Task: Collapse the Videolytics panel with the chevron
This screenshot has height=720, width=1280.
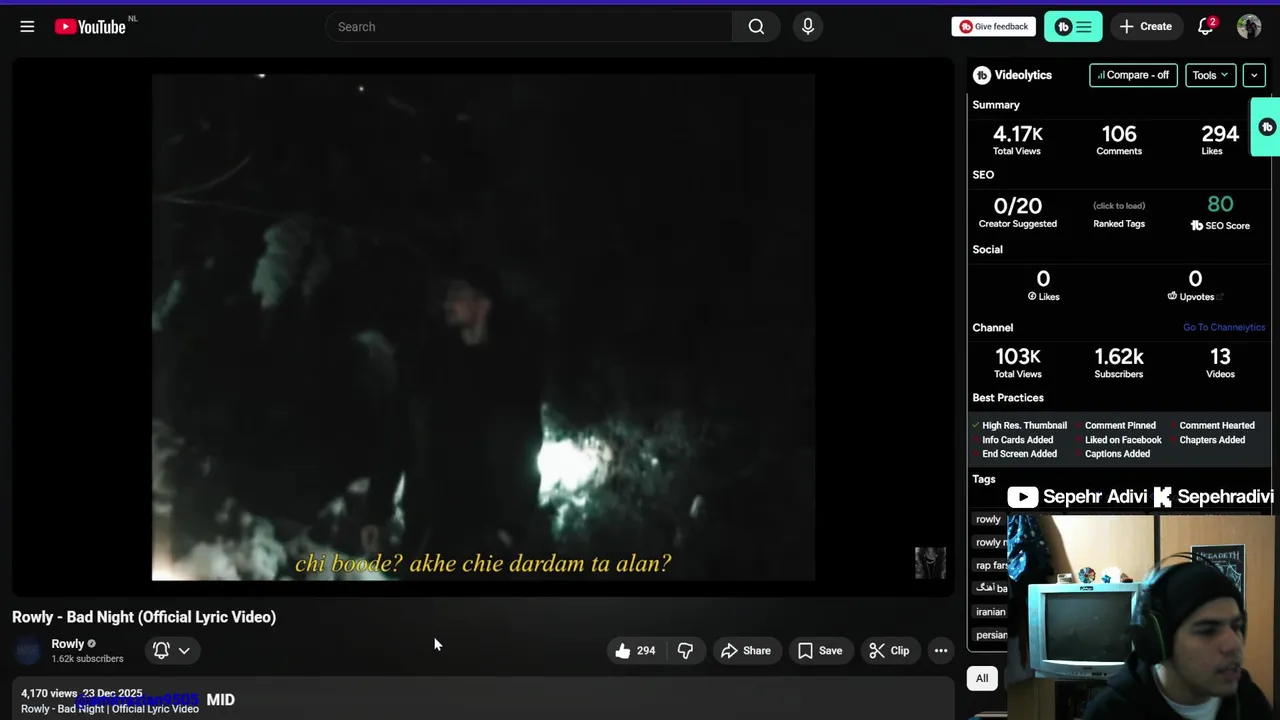Action: pyautogui.click(x=1254, y=75)
